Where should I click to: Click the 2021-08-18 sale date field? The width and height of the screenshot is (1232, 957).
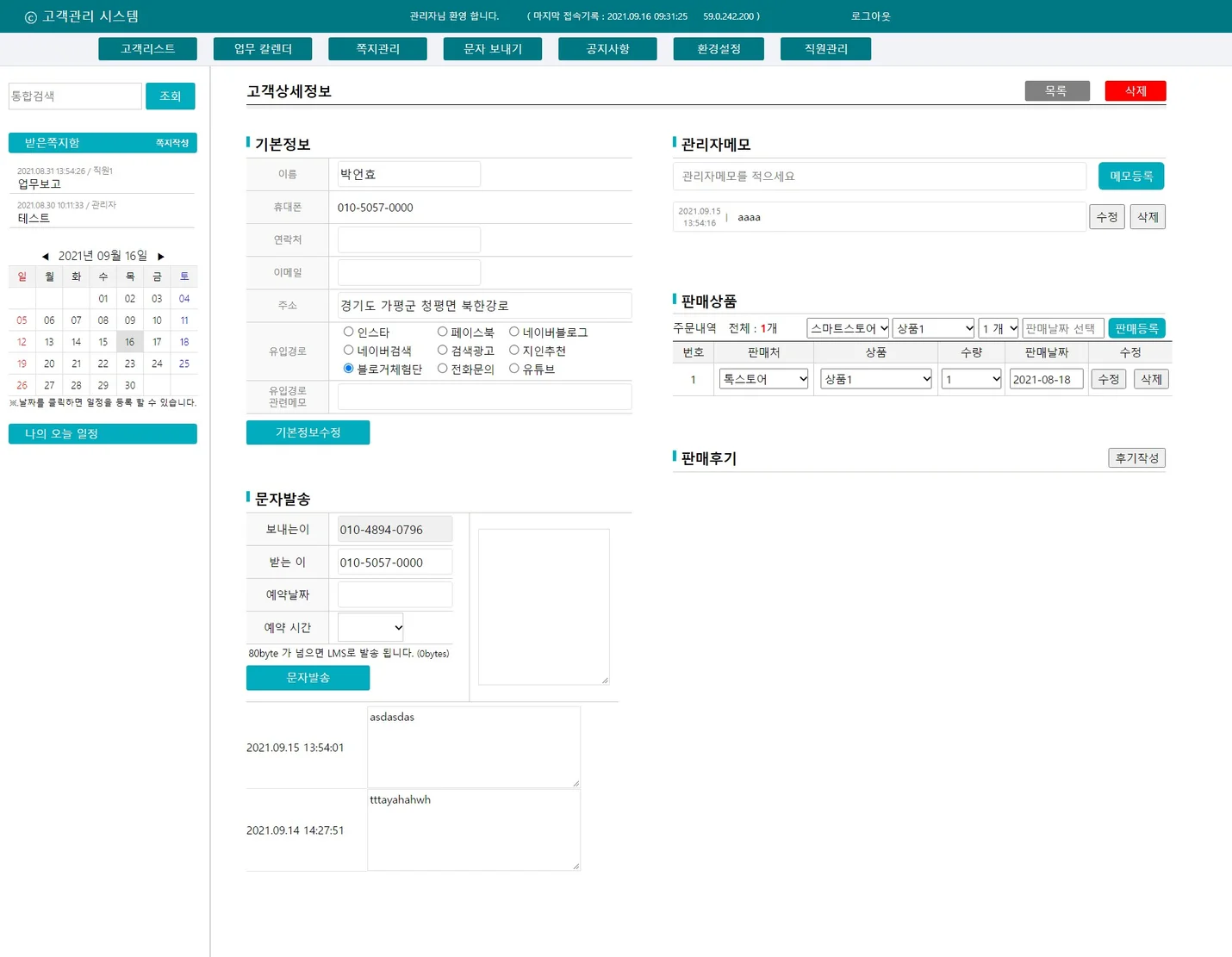pyautogui.click(x=1046, y=379)
